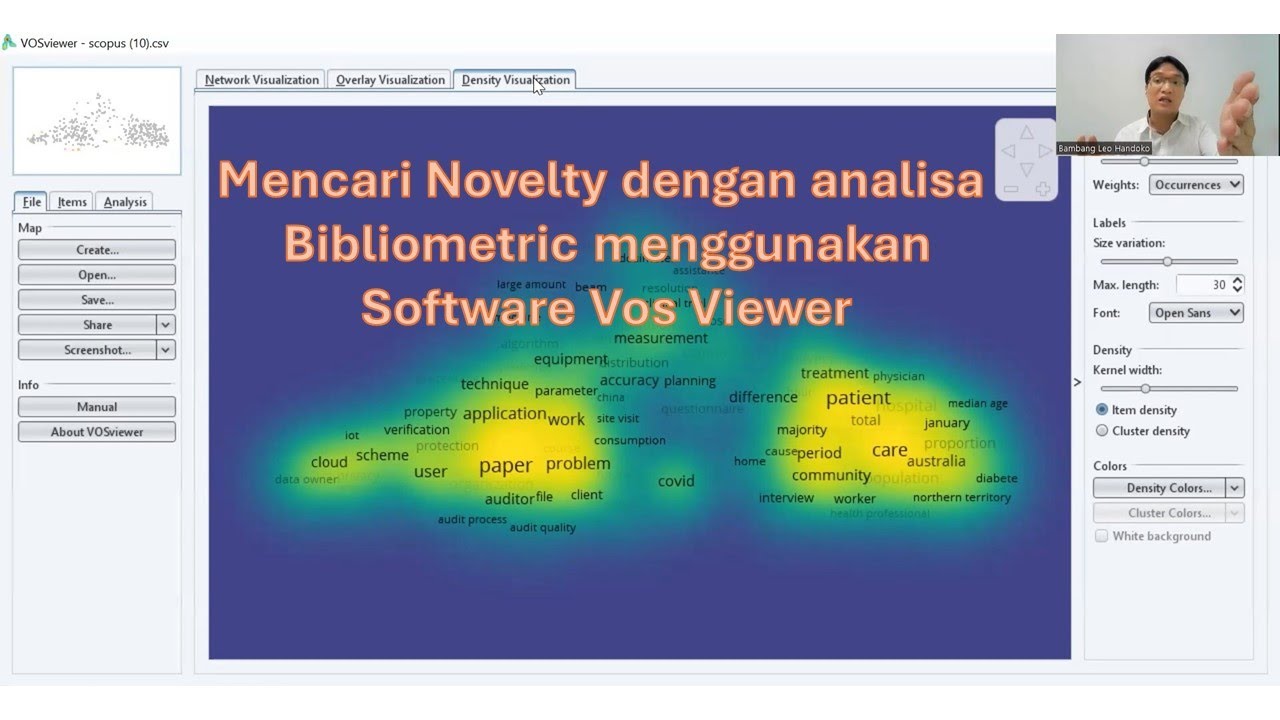Switch to Network Visualization tab
This screenshot has width=1280, height=720.
tap(261, 80)
